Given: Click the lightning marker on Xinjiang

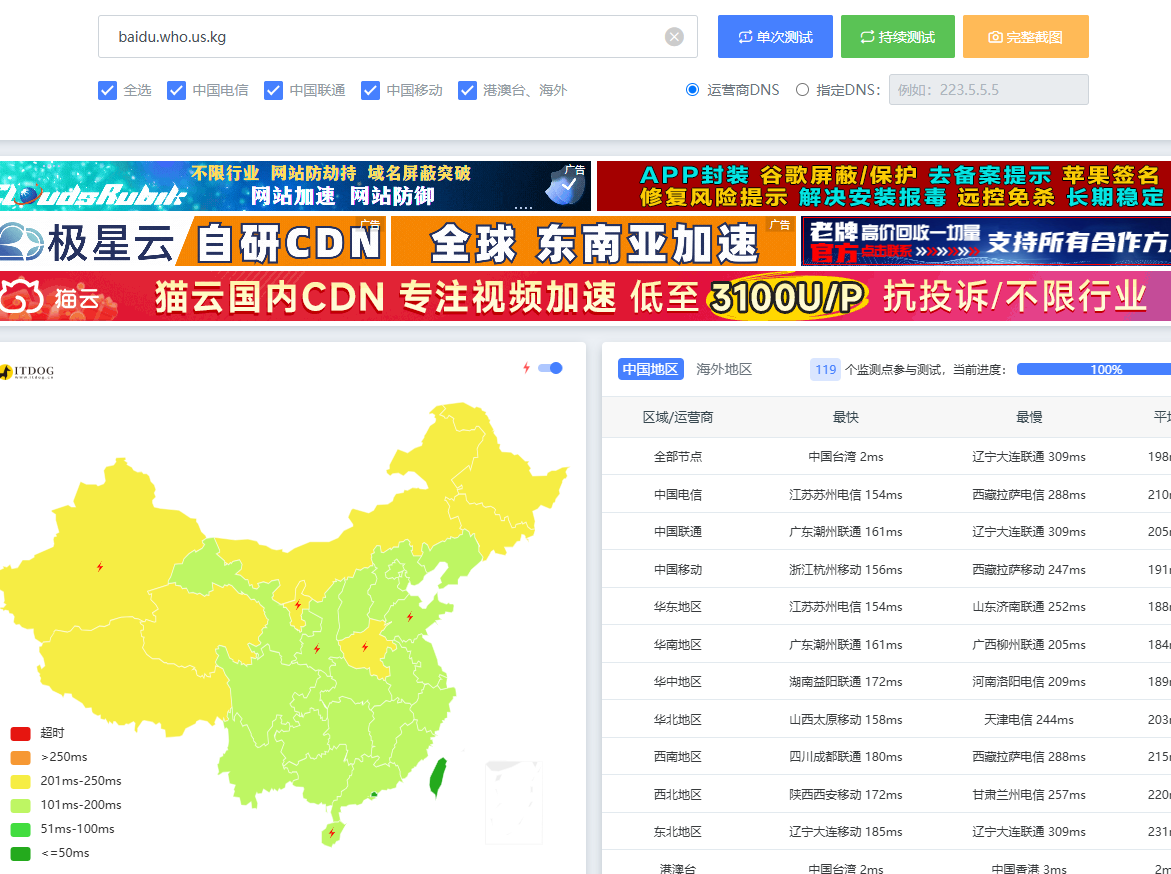Looking at the screenshot, I should click(100, 567).
